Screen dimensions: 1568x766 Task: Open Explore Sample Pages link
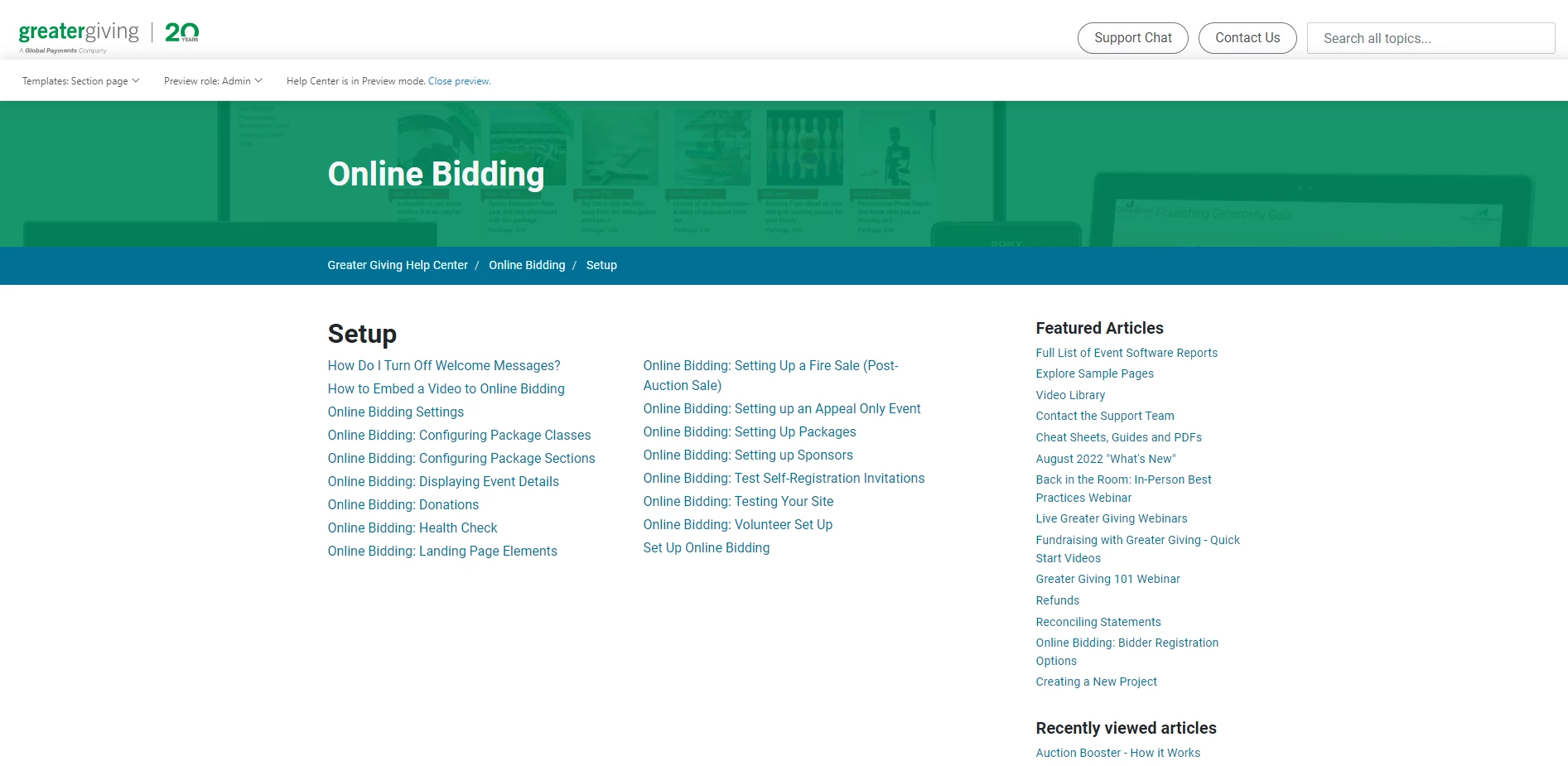tap(1094, 373)
